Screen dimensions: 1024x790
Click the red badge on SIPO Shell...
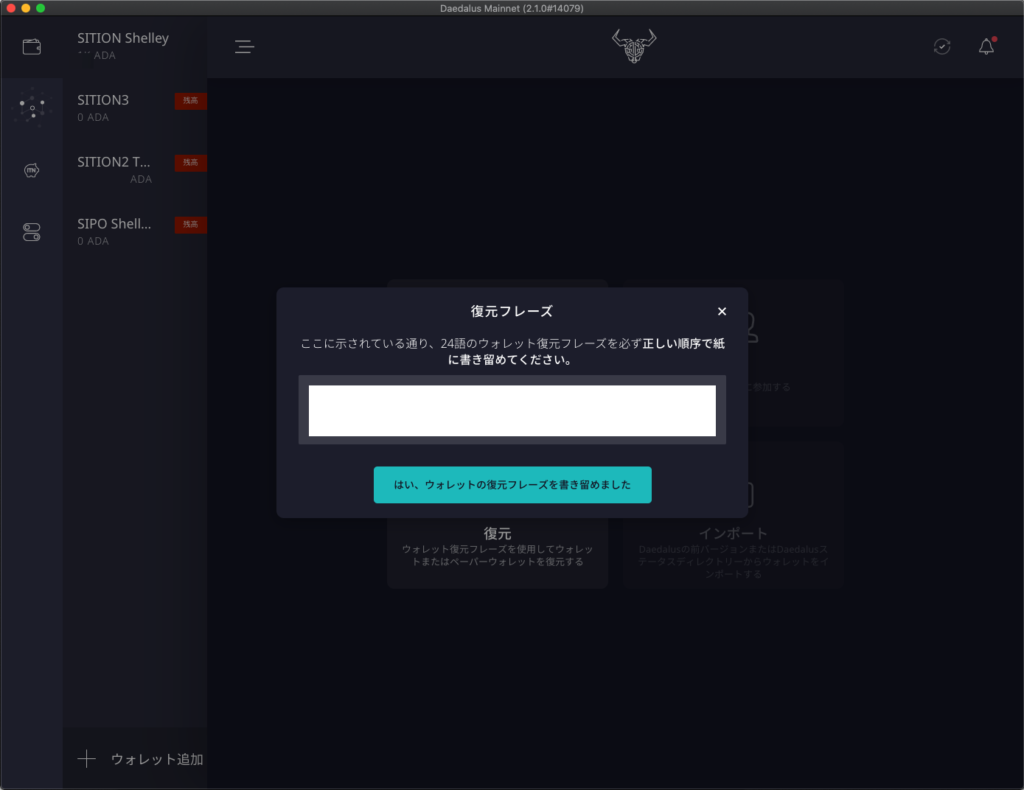pyautogui.click(x=190, y=225)
